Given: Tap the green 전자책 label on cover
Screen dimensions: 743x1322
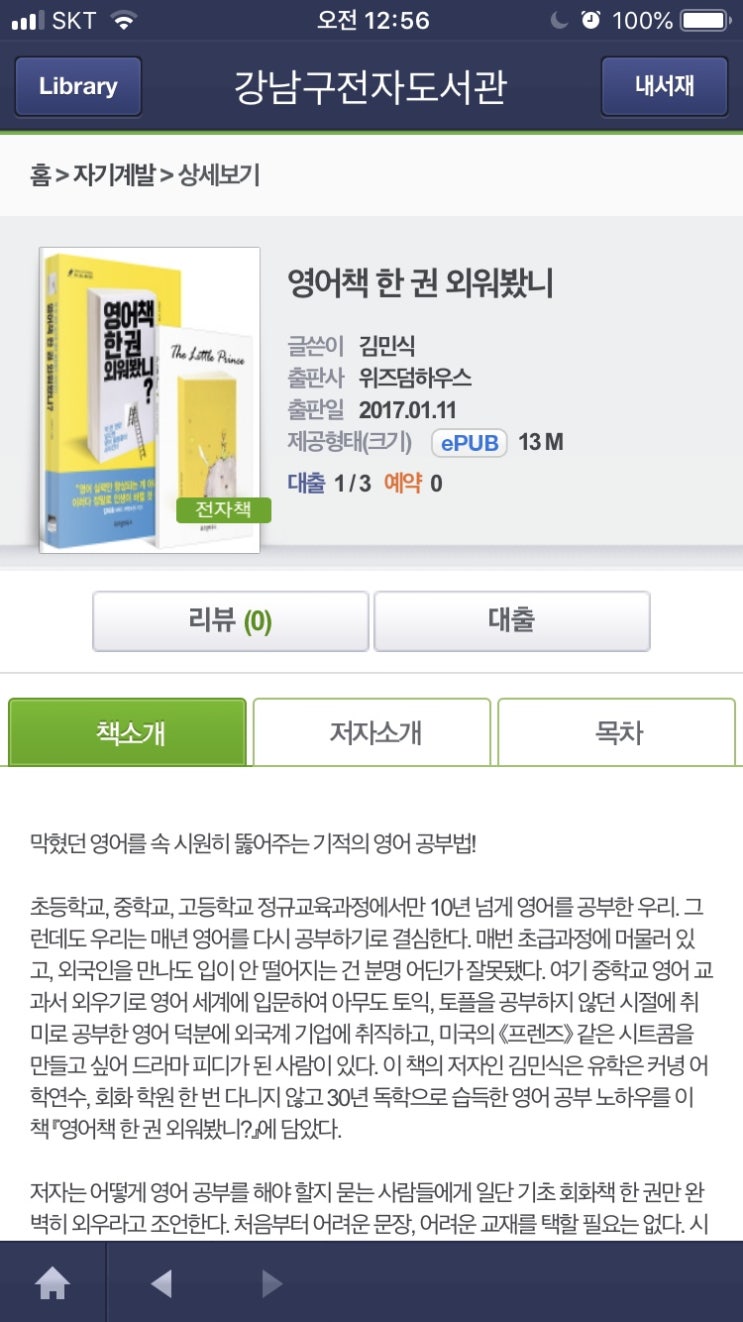Looking at the screenshot, I should [223, 509].
